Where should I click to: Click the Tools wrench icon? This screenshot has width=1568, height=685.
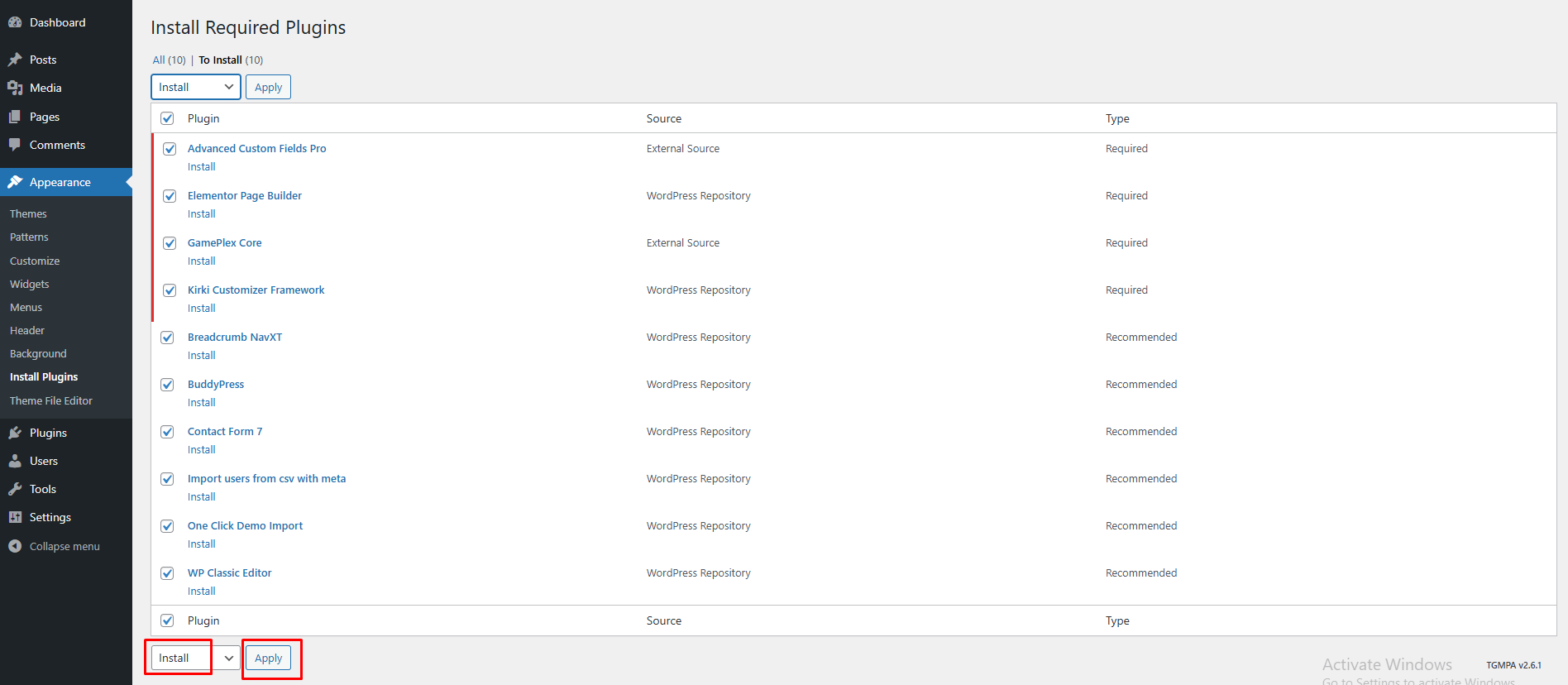point(15,489)
